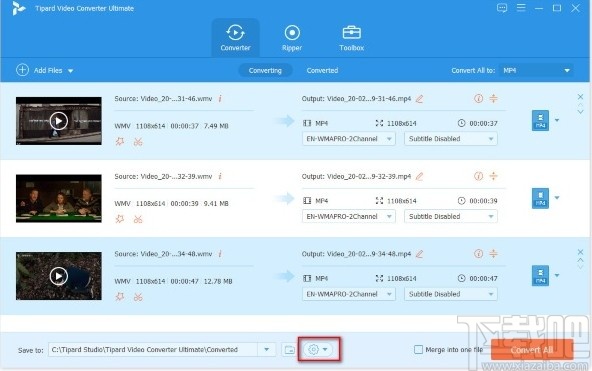
Task: Move the 34-48.wmv item up
Action: (580, 260)
